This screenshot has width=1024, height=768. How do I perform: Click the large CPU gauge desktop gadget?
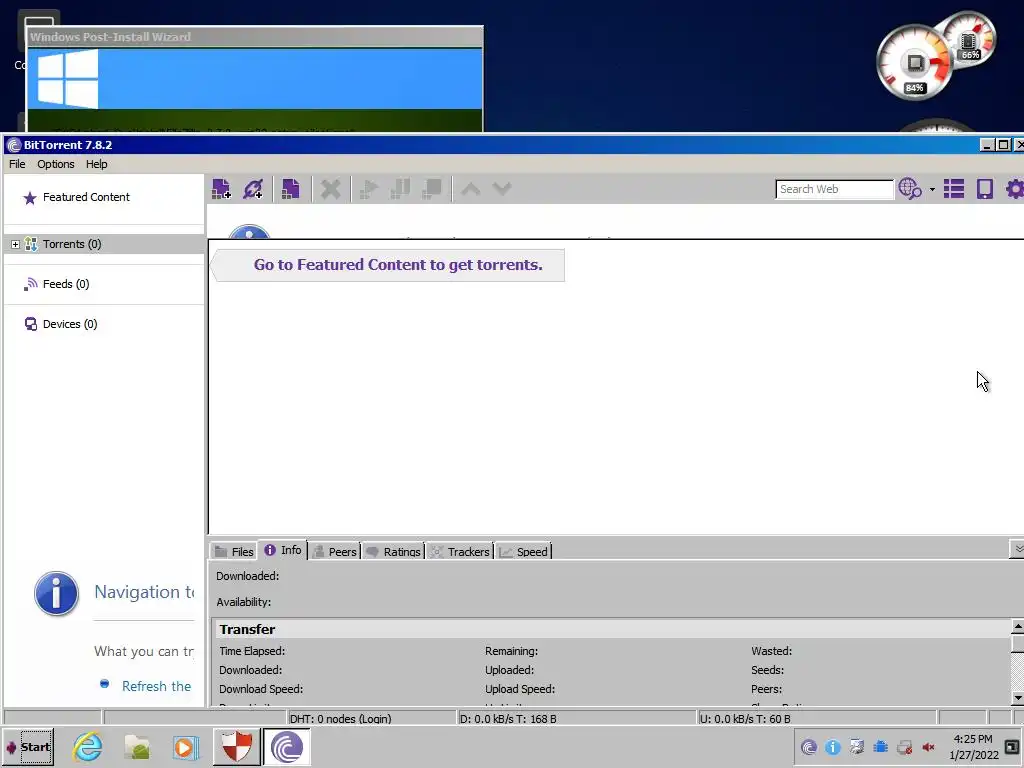coord(914,63)
